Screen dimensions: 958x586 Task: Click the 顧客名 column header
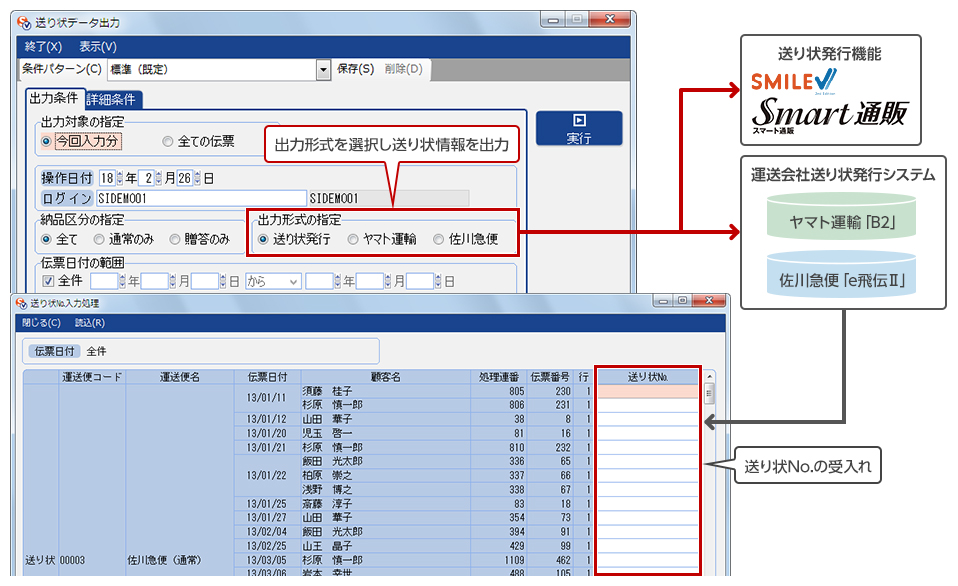coord(386,377)
